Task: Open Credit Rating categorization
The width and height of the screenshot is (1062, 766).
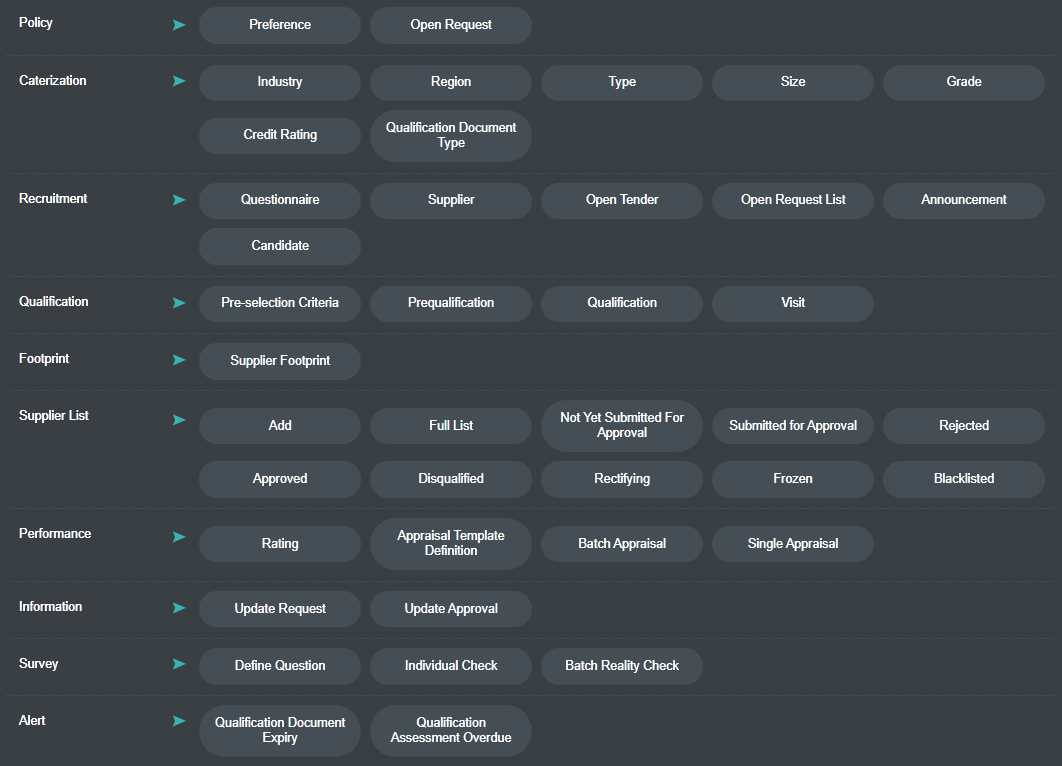Action: (x=280, y=135)
